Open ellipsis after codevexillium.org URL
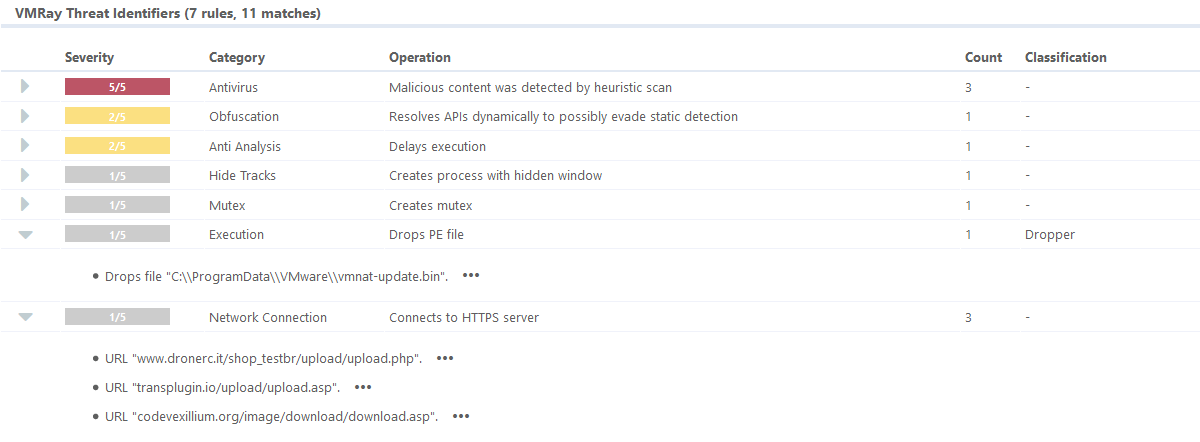This screenshot has width=1200, height=442. tap(461, 416)
